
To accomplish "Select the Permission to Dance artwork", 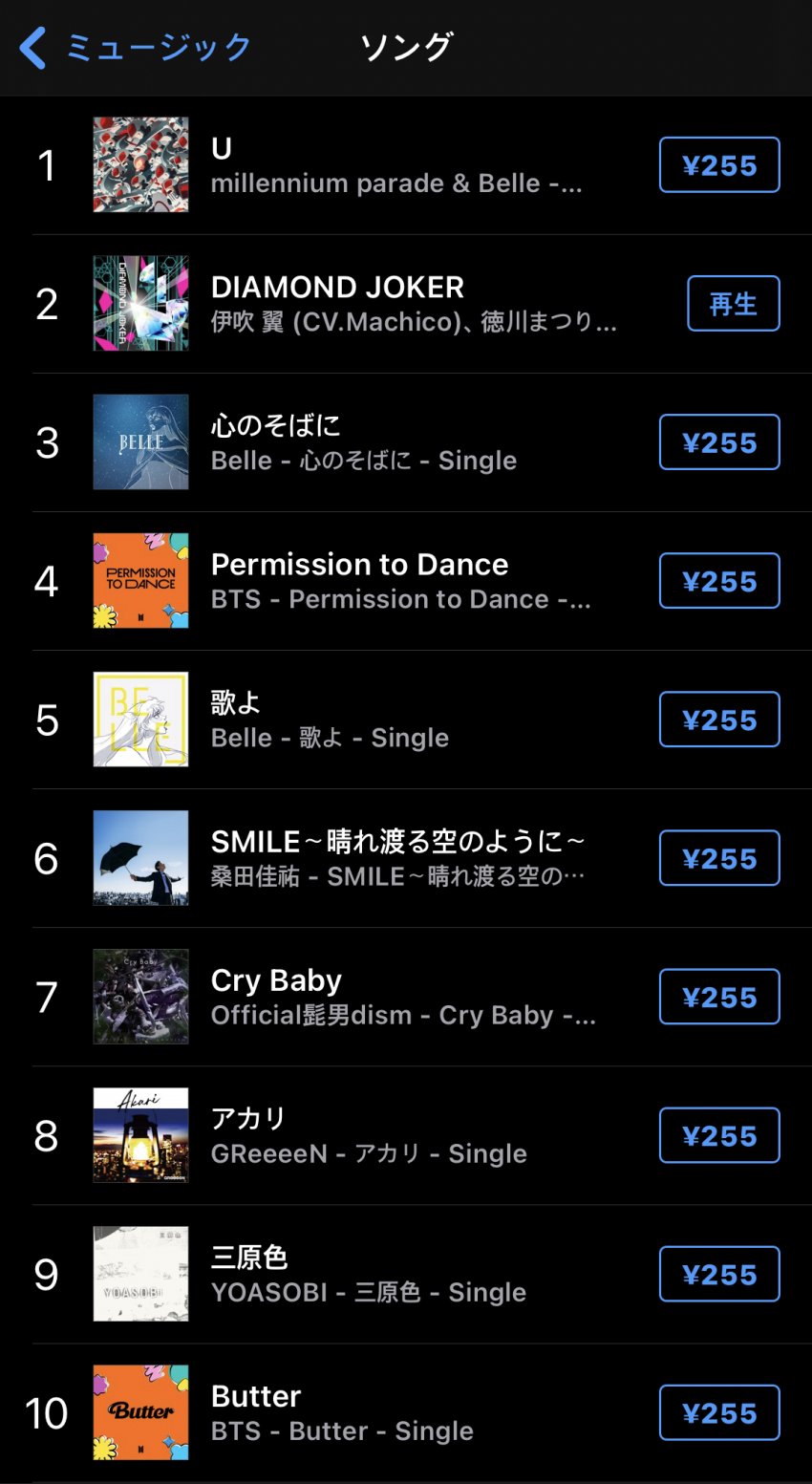I will pos(140,581).
